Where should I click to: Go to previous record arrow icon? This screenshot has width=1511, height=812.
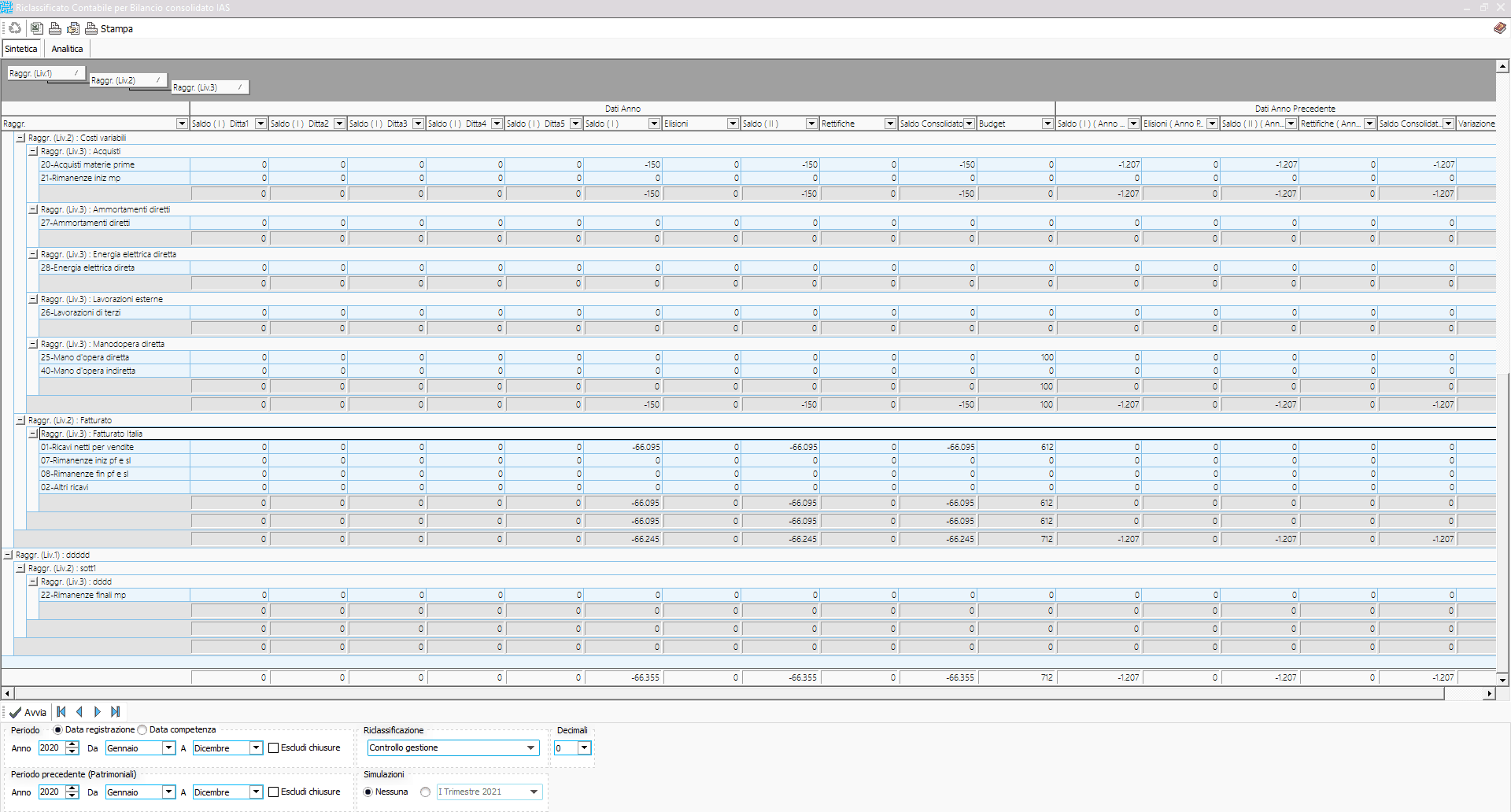(79, 712)
